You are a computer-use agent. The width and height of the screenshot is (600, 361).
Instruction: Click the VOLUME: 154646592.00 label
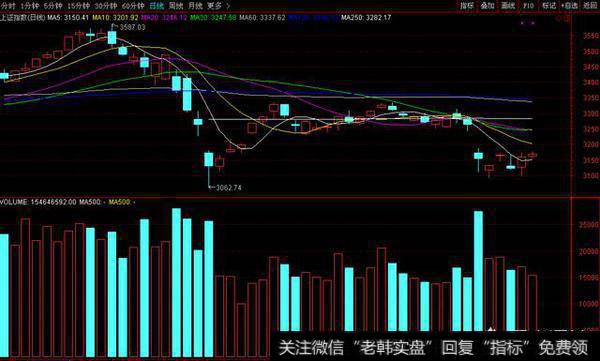click(38, 202)
